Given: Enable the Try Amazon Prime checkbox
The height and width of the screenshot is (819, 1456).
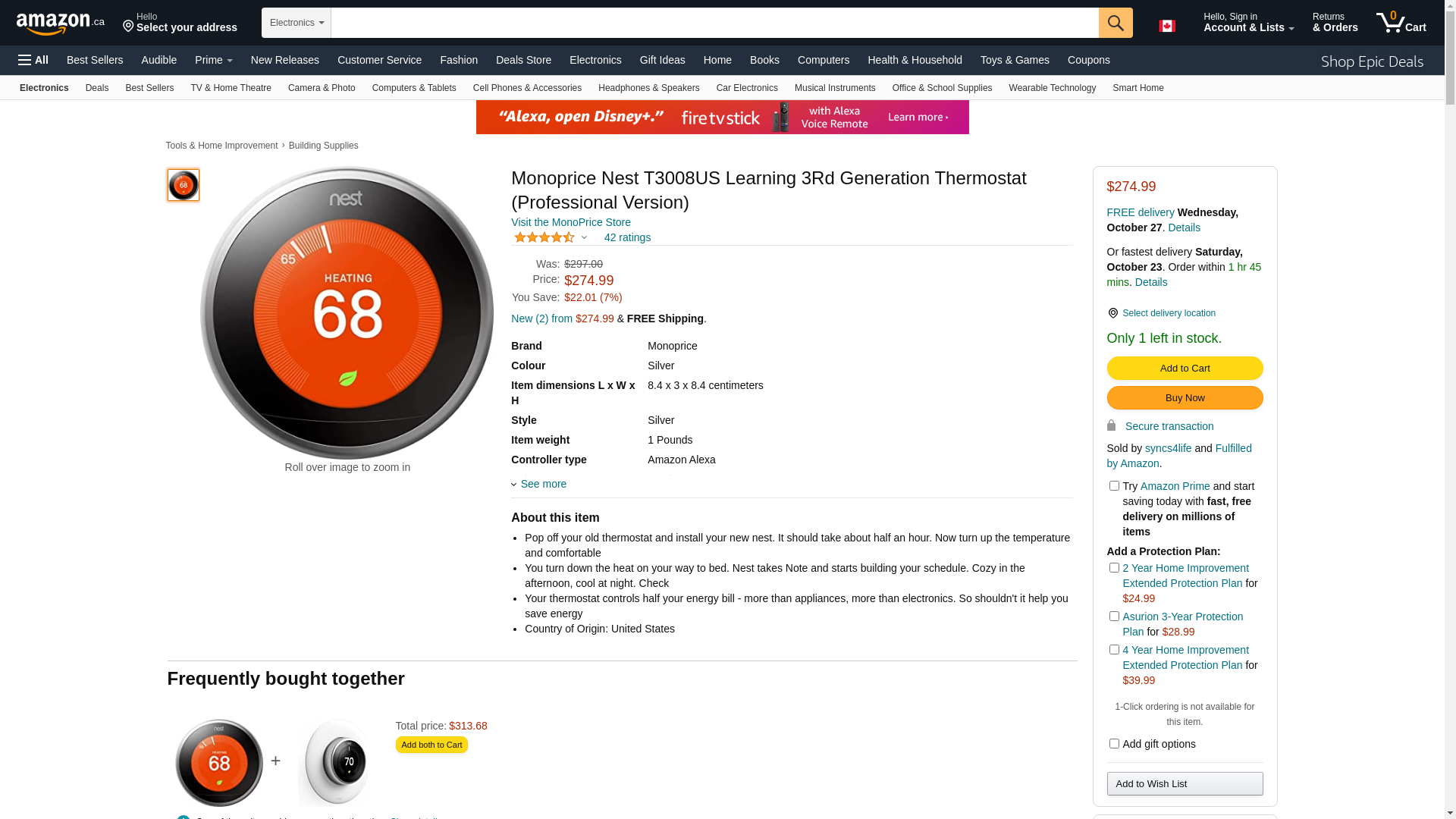Looking at the screenshot, I should tap(1114, 486).
